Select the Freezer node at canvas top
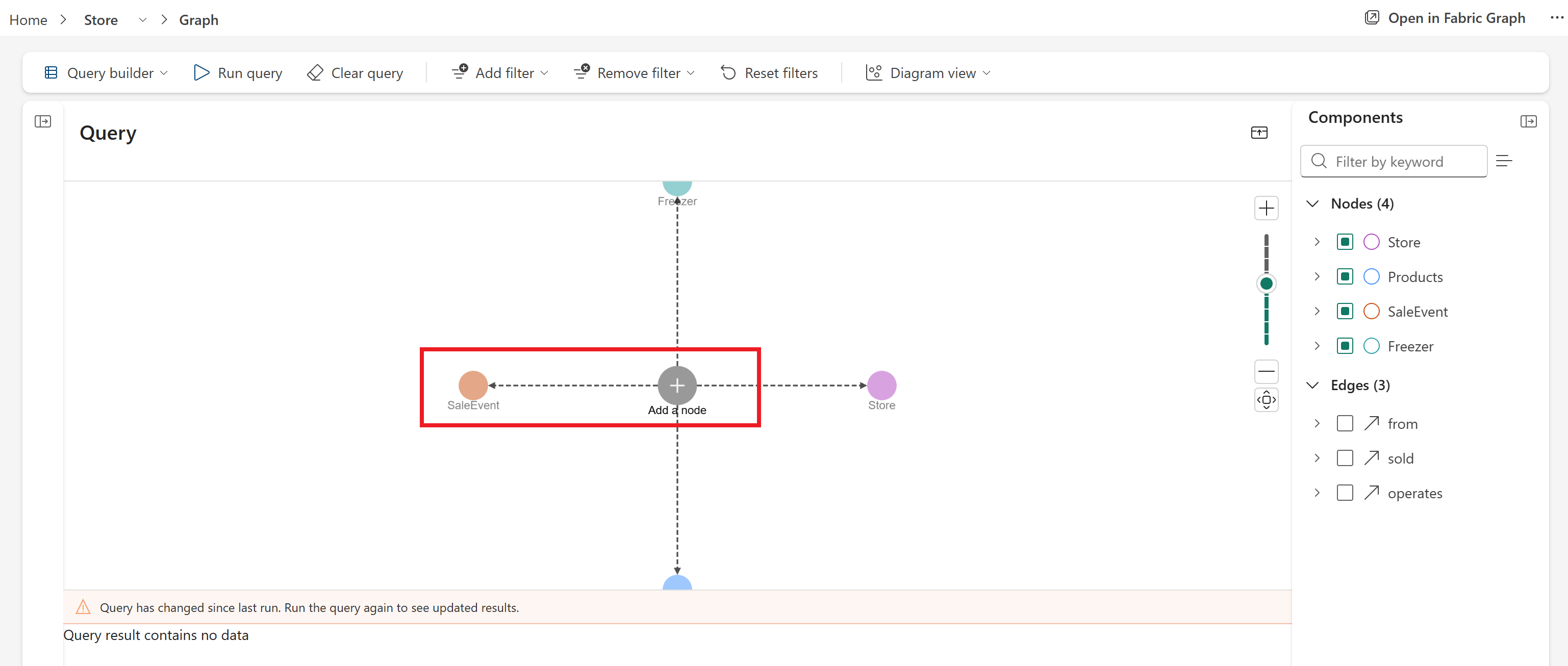 pos(677,188)
